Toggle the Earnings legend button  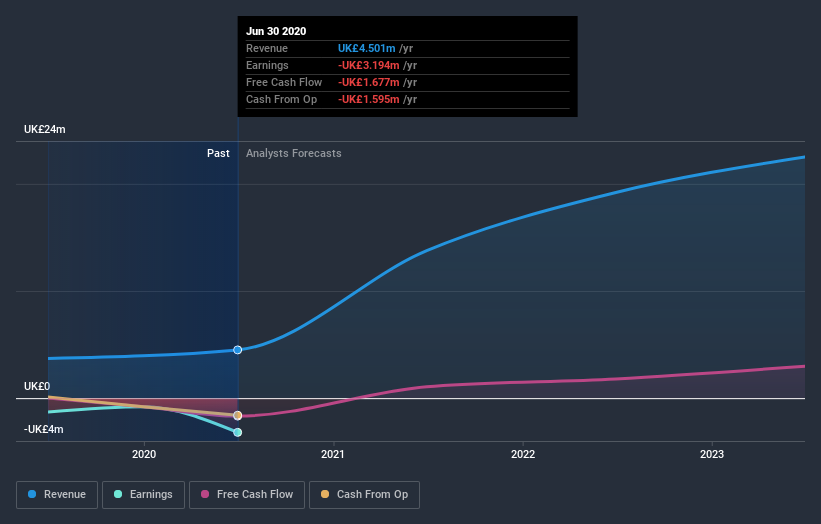point(143,495)
